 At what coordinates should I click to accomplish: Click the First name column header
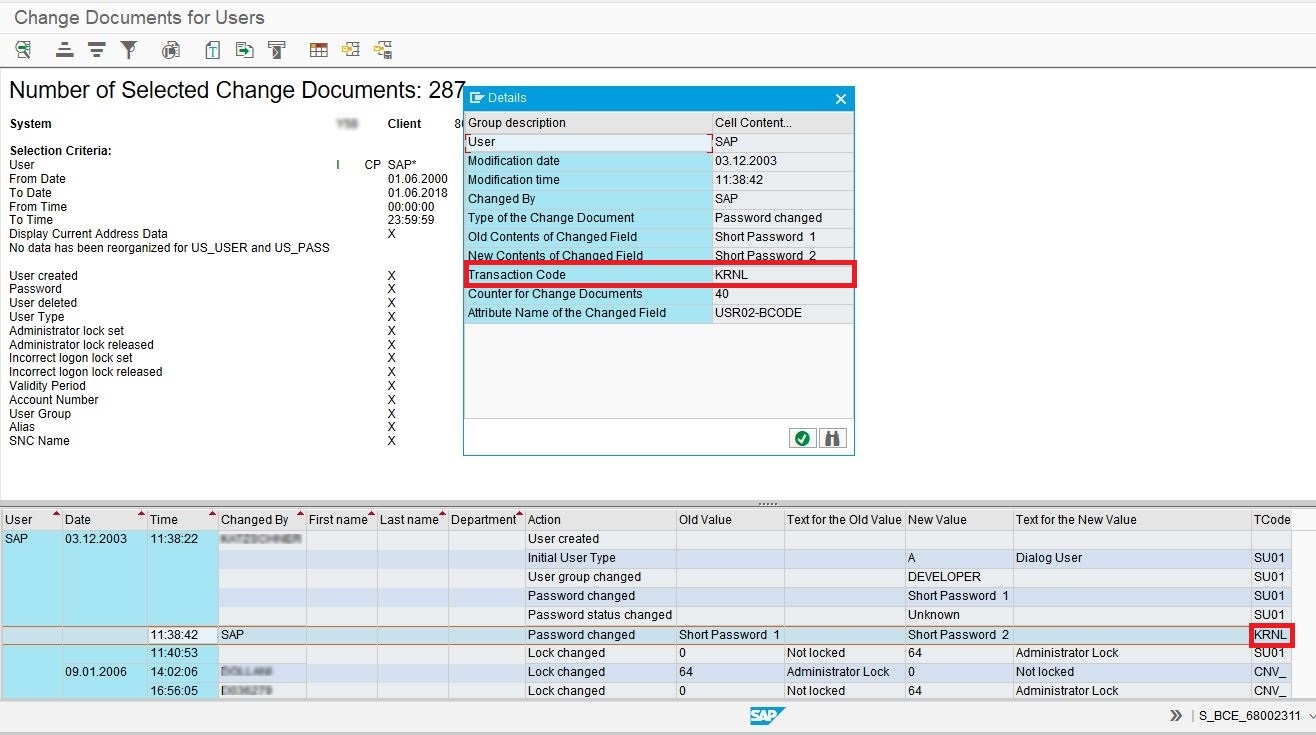point(341,520)
